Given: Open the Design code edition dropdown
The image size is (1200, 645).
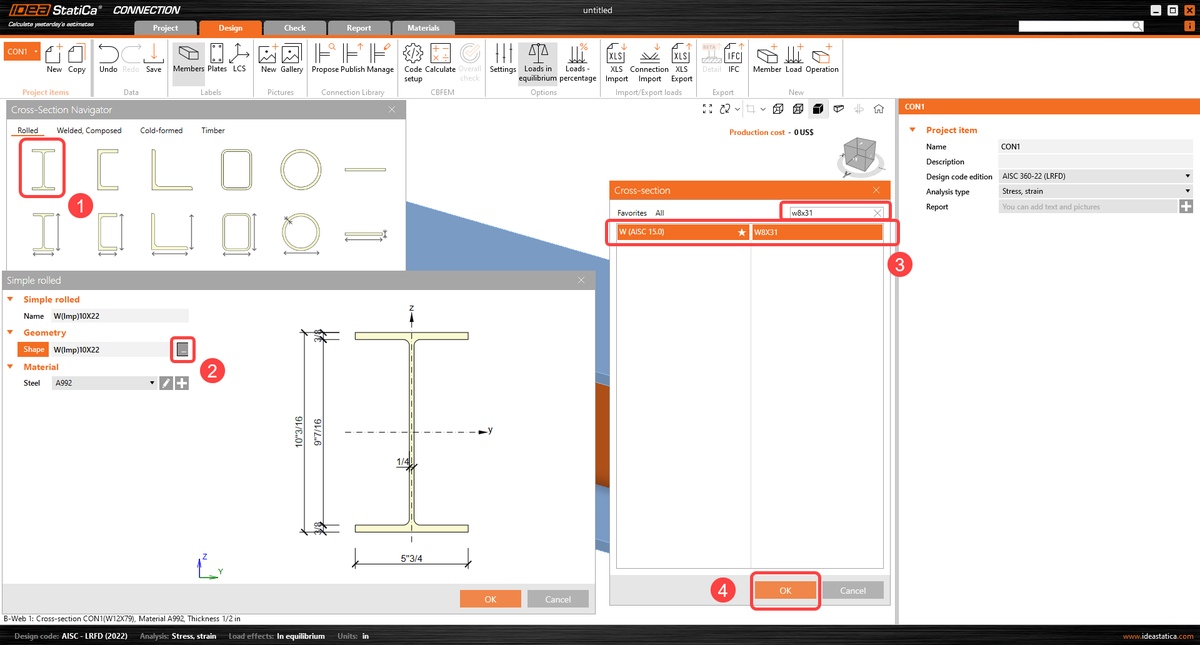Looking at the screenshot, I should 1189,176.
